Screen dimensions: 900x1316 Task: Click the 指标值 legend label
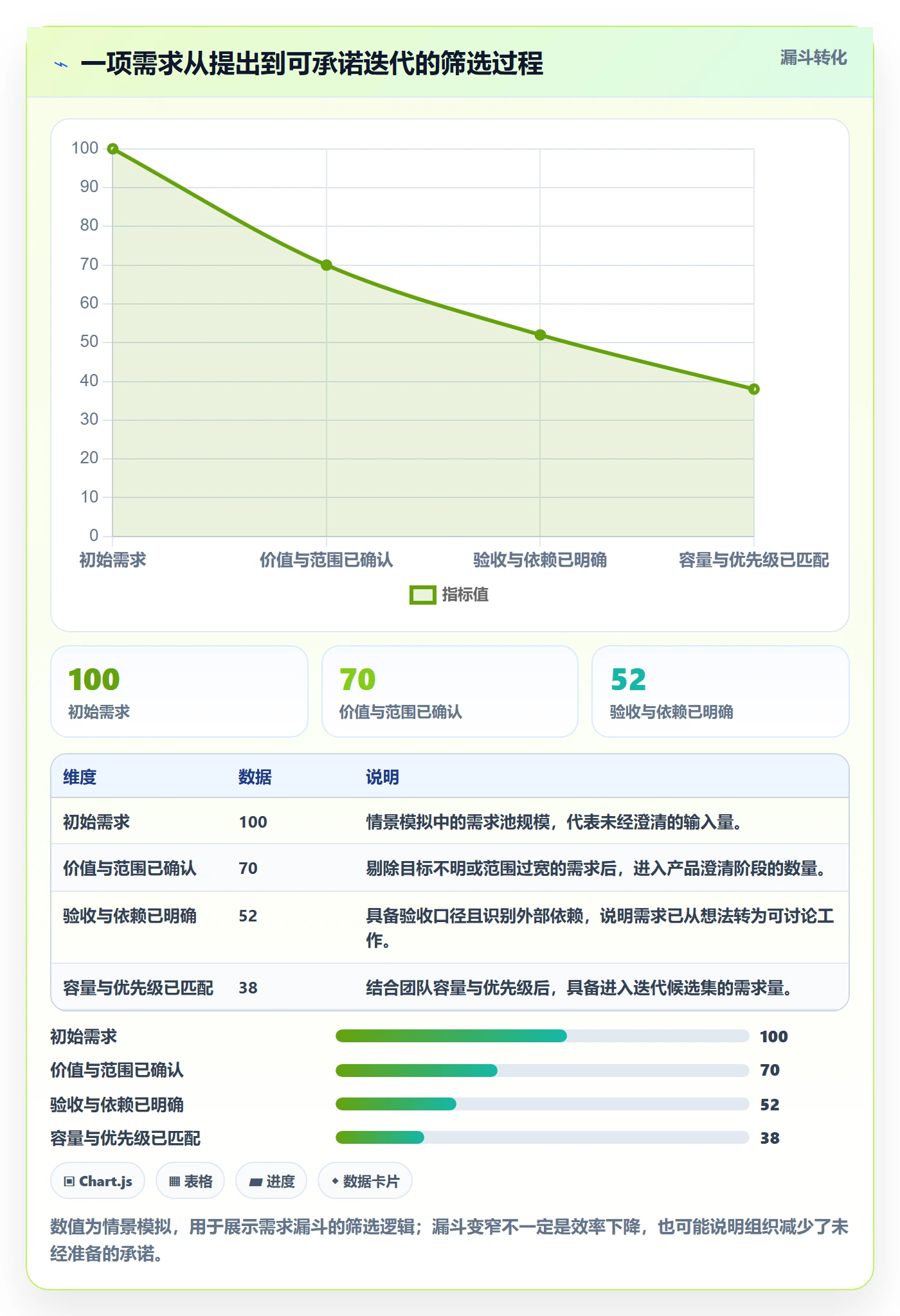click(465, 595)
